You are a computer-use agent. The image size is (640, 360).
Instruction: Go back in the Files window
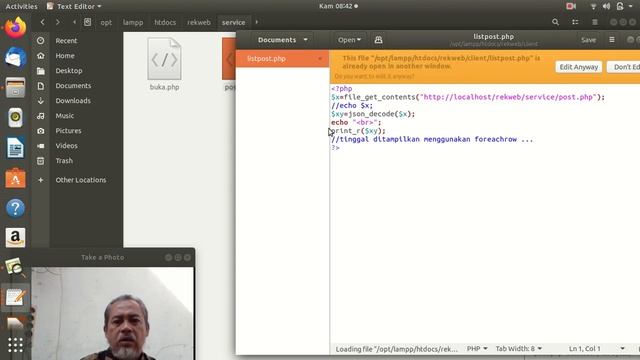click(42, 22)
